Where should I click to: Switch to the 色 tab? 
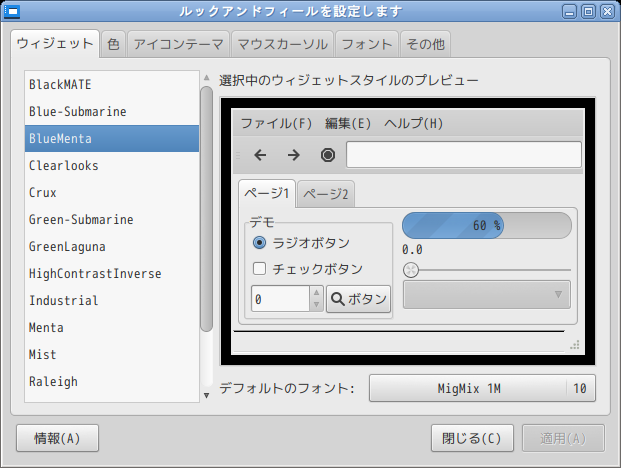pyautogui.click(x=113, y=44)
